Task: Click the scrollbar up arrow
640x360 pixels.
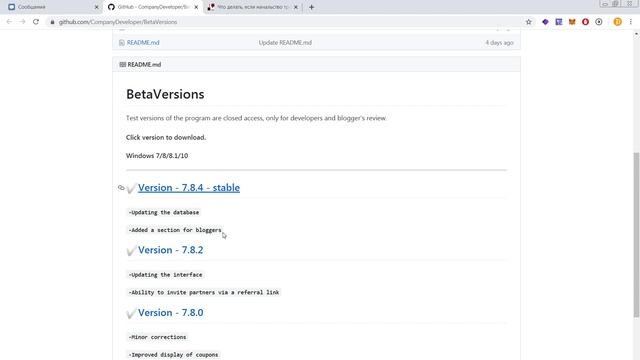Action: pos(636,34)
